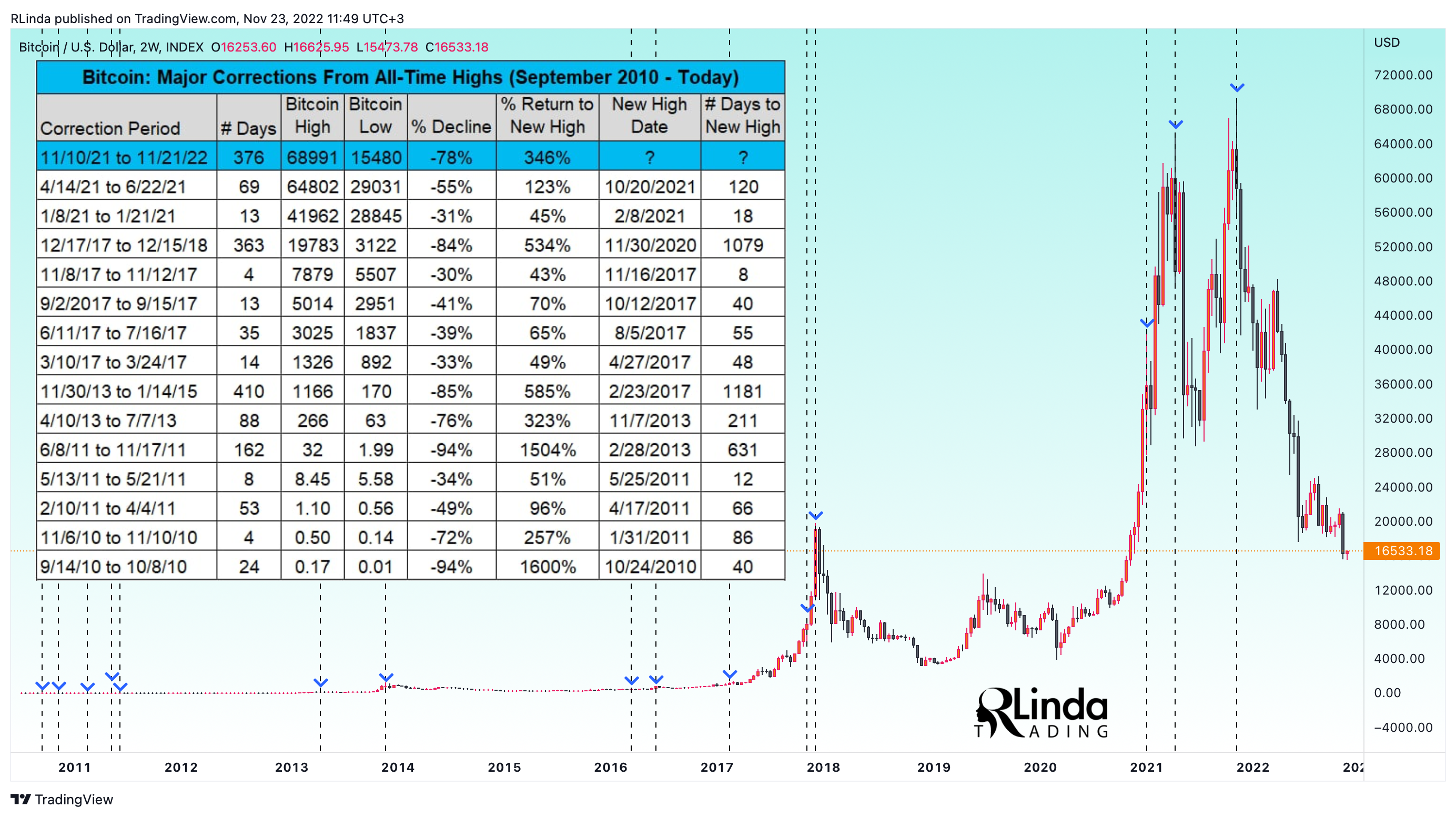
Task: Click the blue arrow marker above the December 2017 peak
Action: click(816, 515)
